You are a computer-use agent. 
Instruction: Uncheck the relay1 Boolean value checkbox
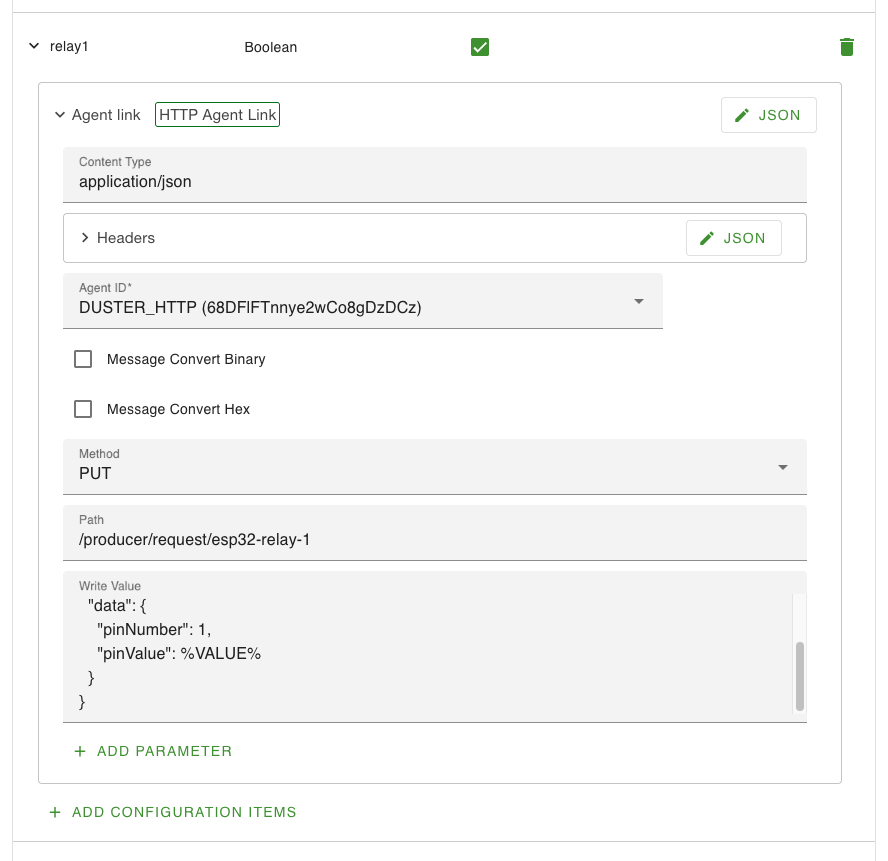(x=480, y=47)
